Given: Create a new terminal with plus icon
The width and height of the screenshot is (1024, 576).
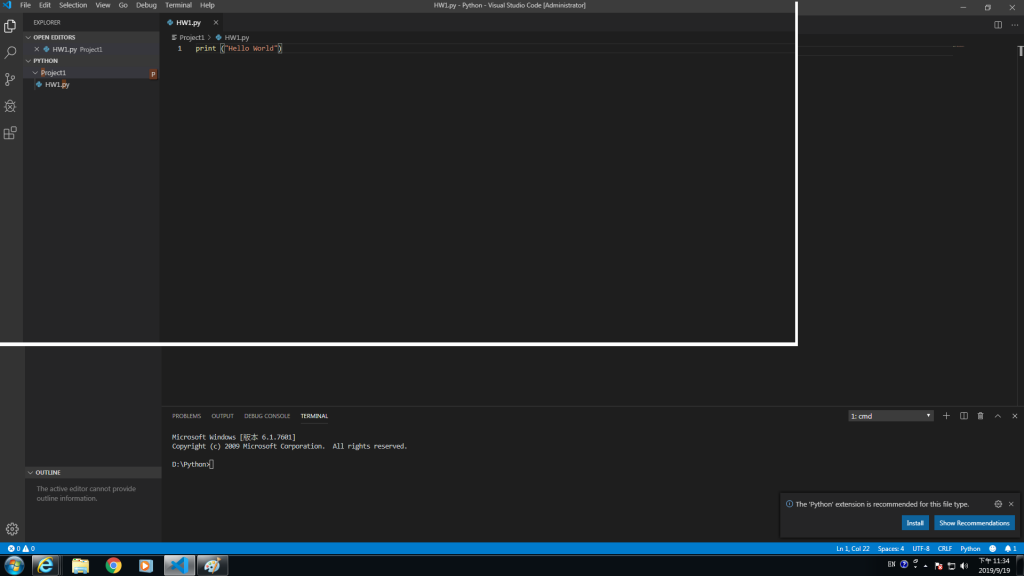Looking at the screenshot, I should 946,416.
